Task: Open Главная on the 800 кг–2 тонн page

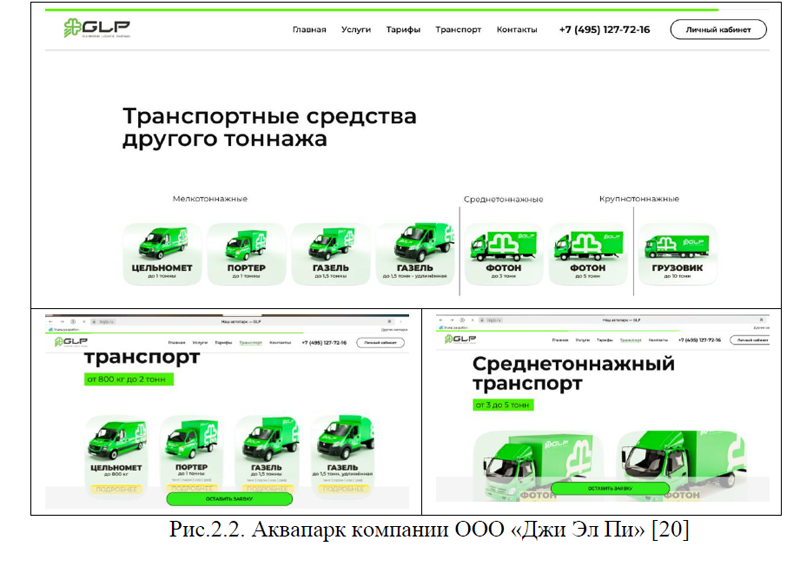Action: pos(177,343)
